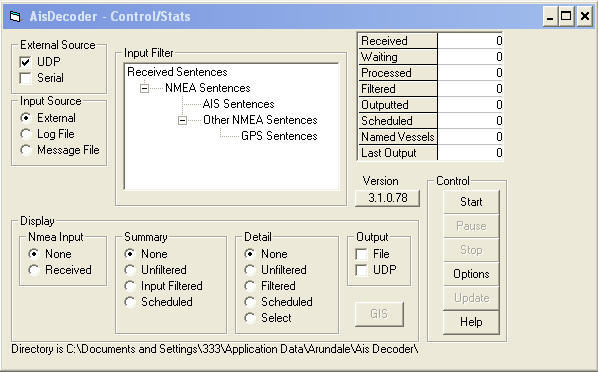Click the Update button

click(471, 298)
